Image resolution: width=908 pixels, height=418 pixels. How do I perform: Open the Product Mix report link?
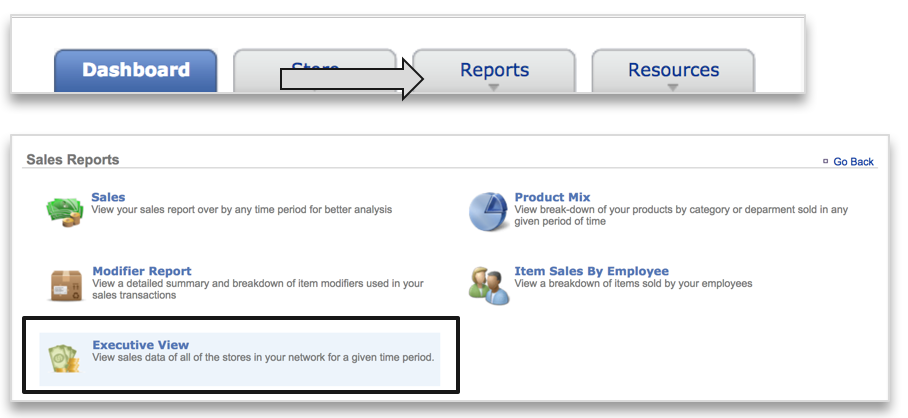[552, 197]
